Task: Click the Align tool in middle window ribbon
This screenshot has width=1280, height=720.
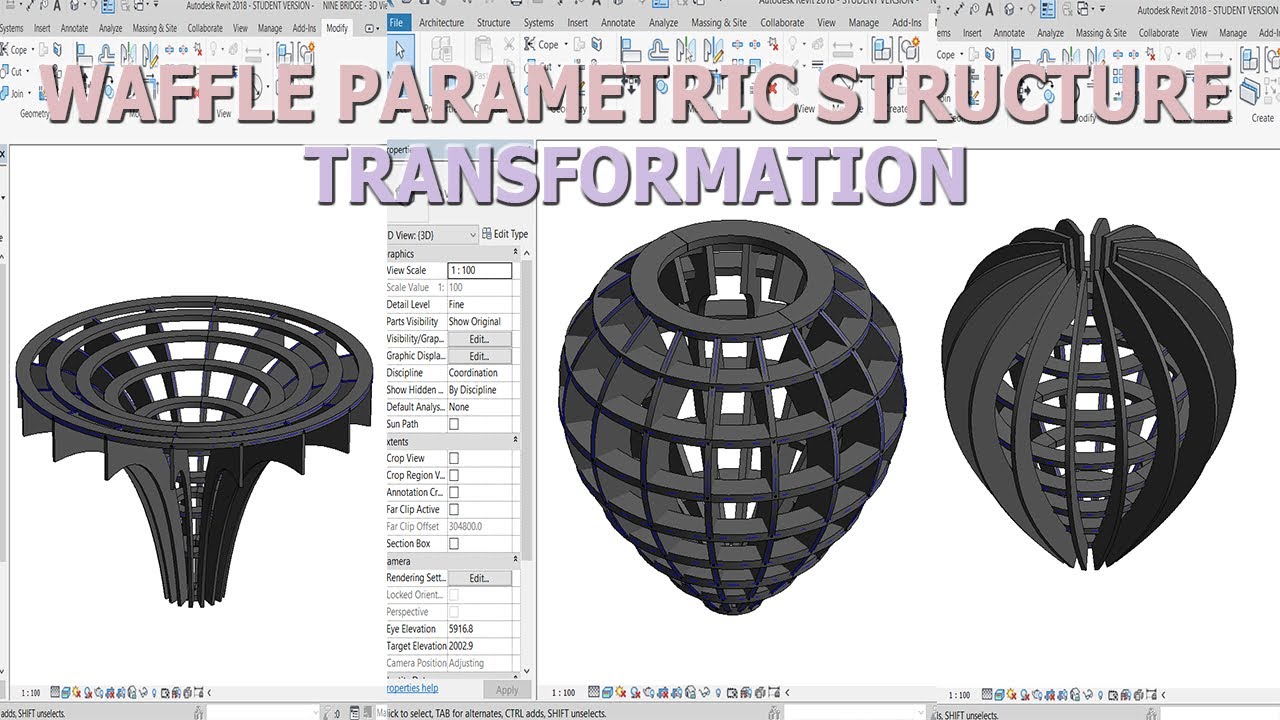Action: pyautogui.click(x=631, y=50)
